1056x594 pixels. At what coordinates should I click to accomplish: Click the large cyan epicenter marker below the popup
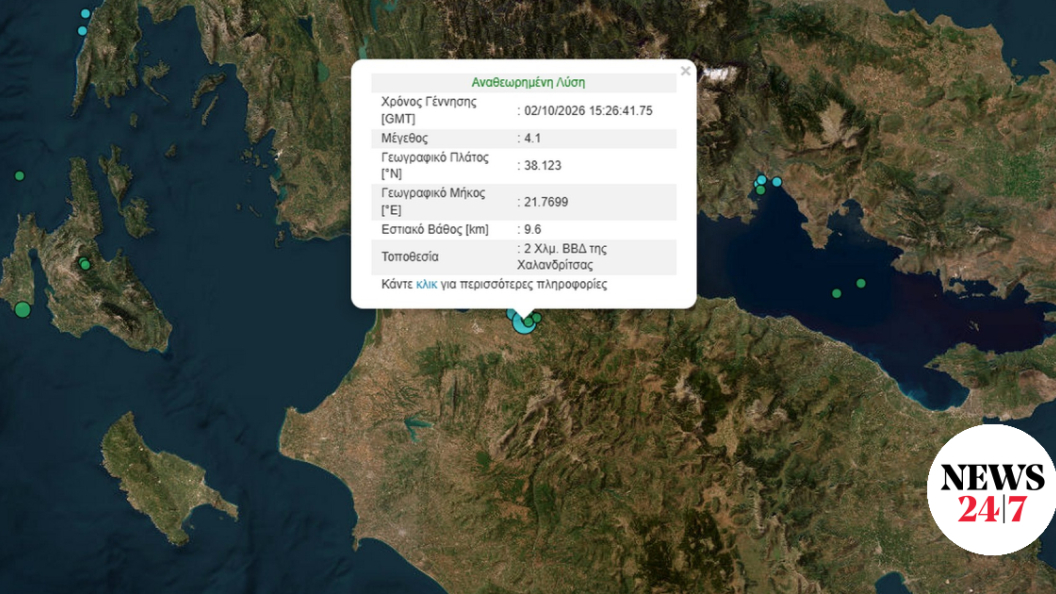pyautogui.click(x=523, y=323)
